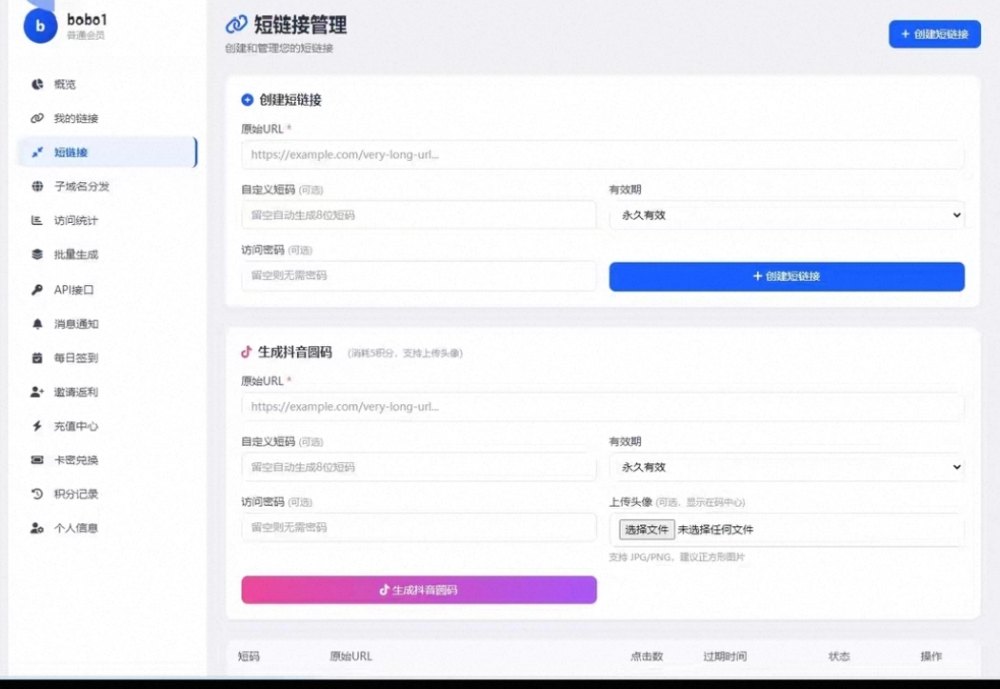
Task: Click the 每日签到 calendar icon
Action: (x=37, y=358)
